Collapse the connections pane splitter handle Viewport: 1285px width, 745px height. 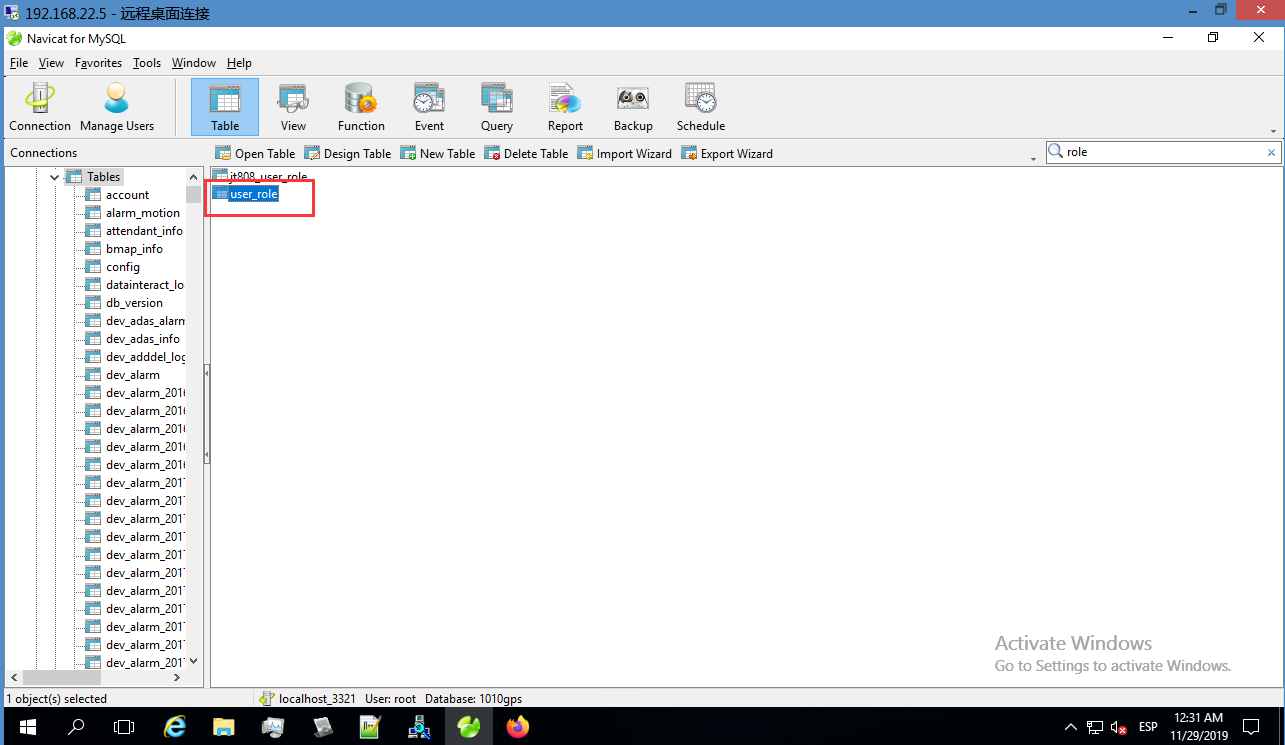[206, 414]
